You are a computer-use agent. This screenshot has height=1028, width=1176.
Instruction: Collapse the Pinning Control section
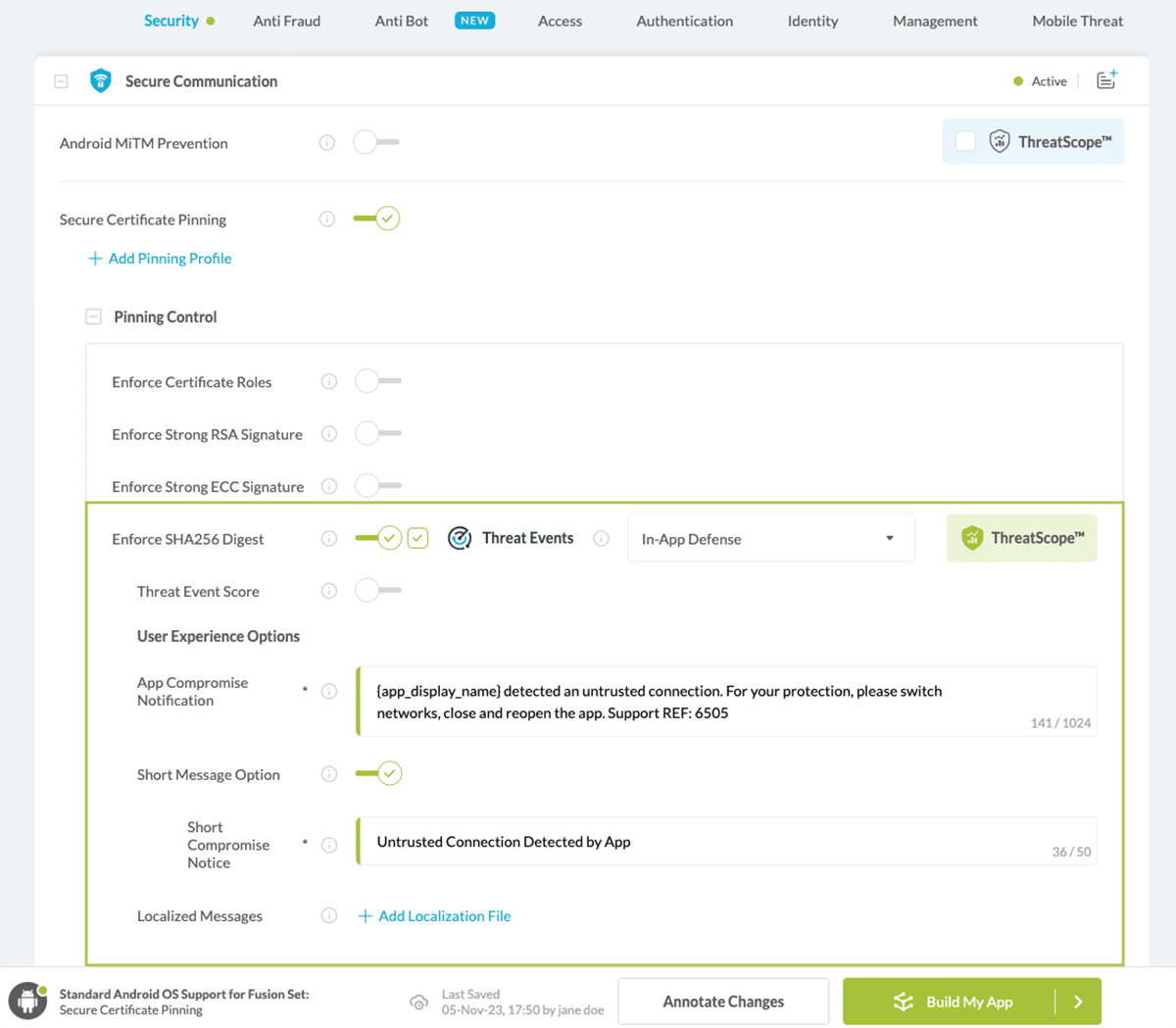click(x=94, y=317)
